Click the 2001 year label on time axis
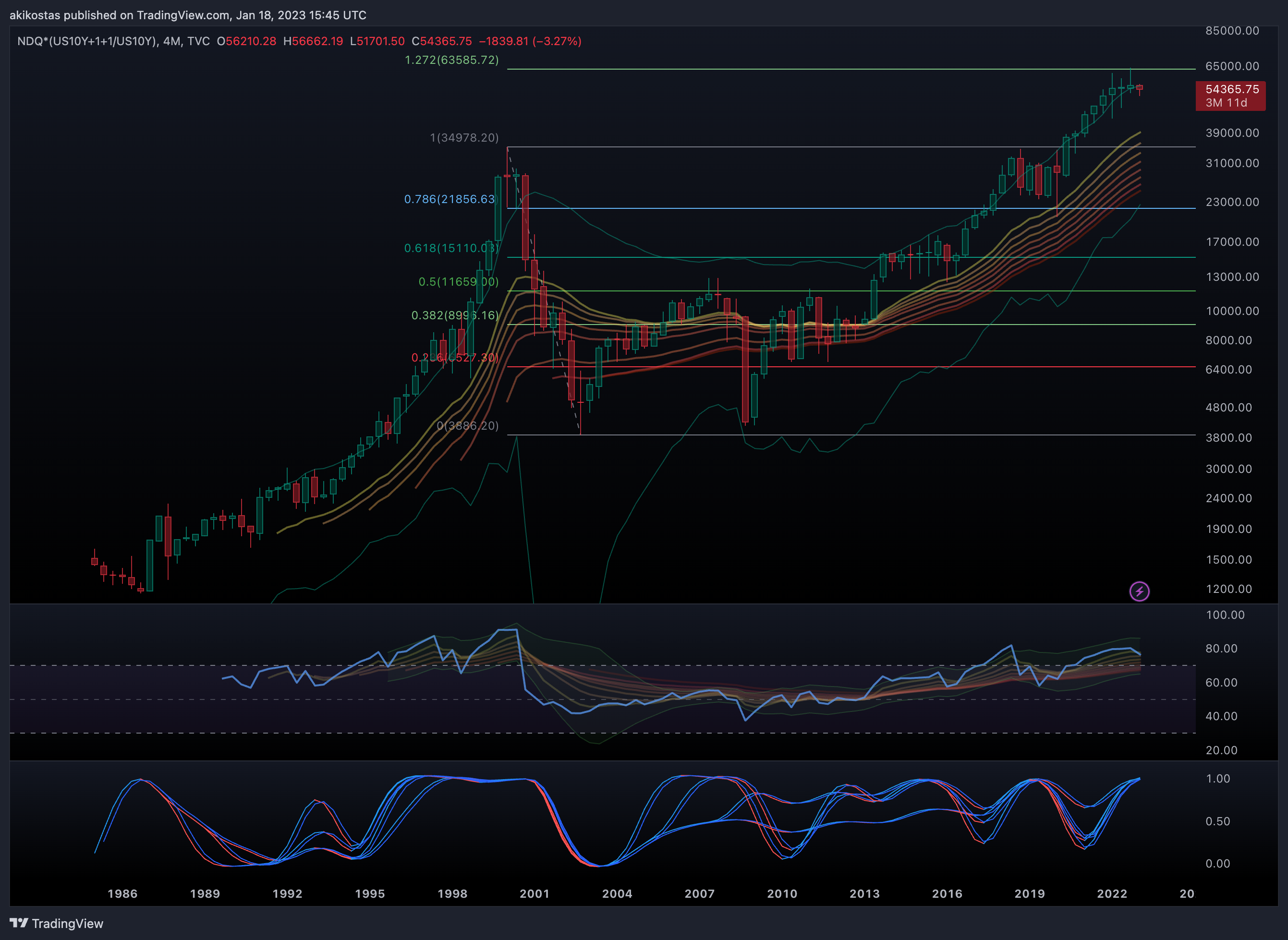This screenshot has height=940, width=1288. pyautogui.click(x=535, y=893)
